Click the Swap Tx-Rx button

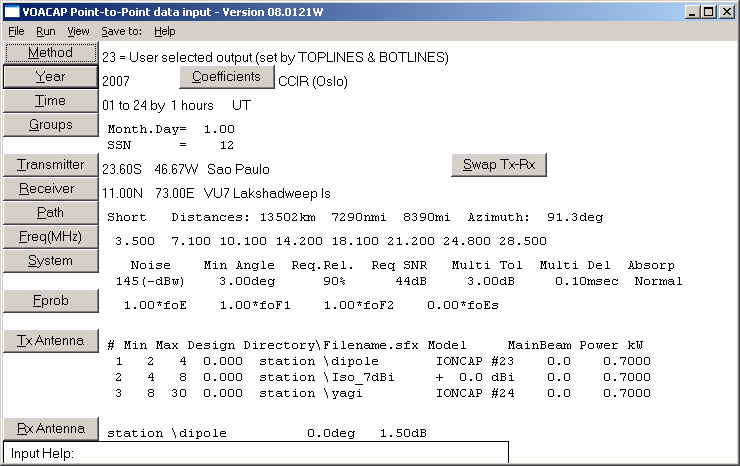click(499, 164)
